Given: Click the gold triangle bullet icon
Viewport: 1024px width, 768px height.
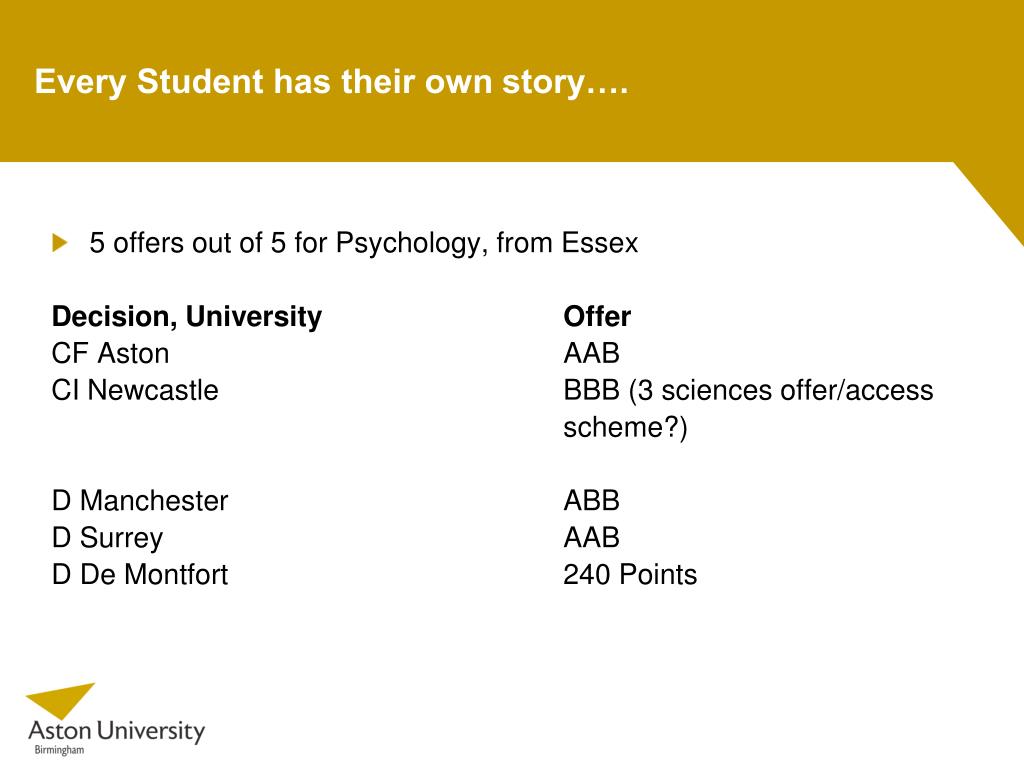Looking at the screenshot, I should (60, 243).
